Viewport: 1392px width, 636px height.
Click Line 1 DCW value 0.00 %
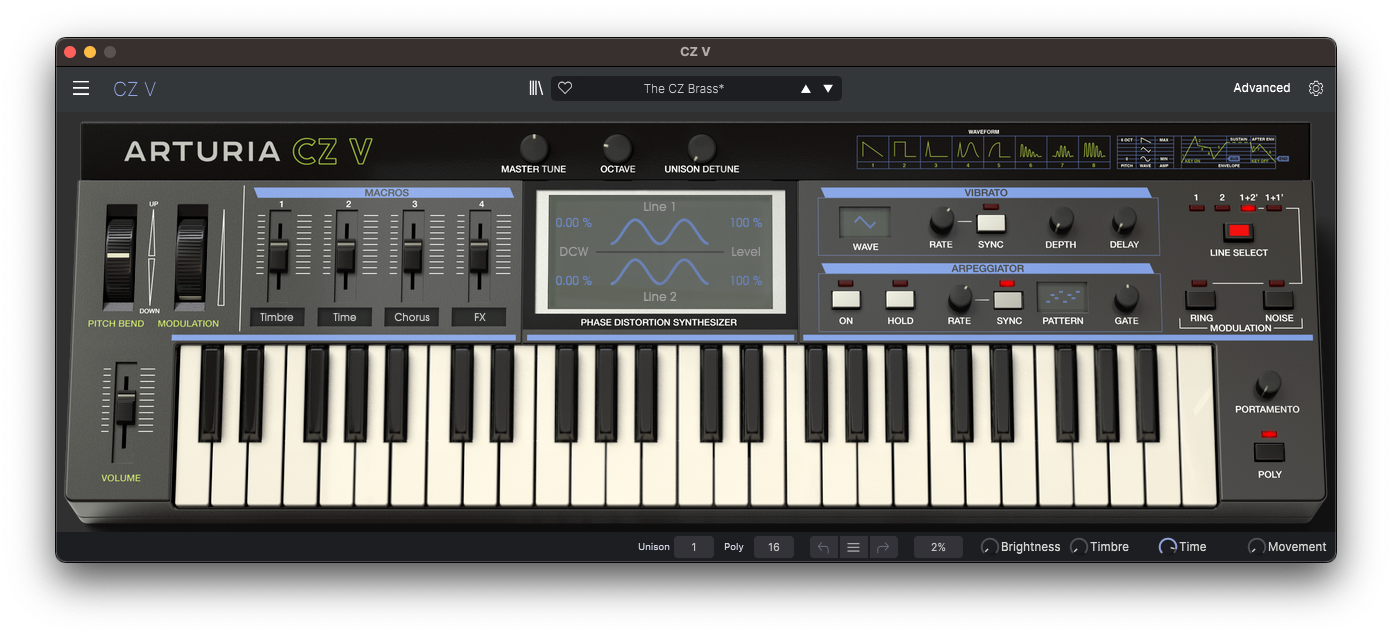[x=574, y=223]
